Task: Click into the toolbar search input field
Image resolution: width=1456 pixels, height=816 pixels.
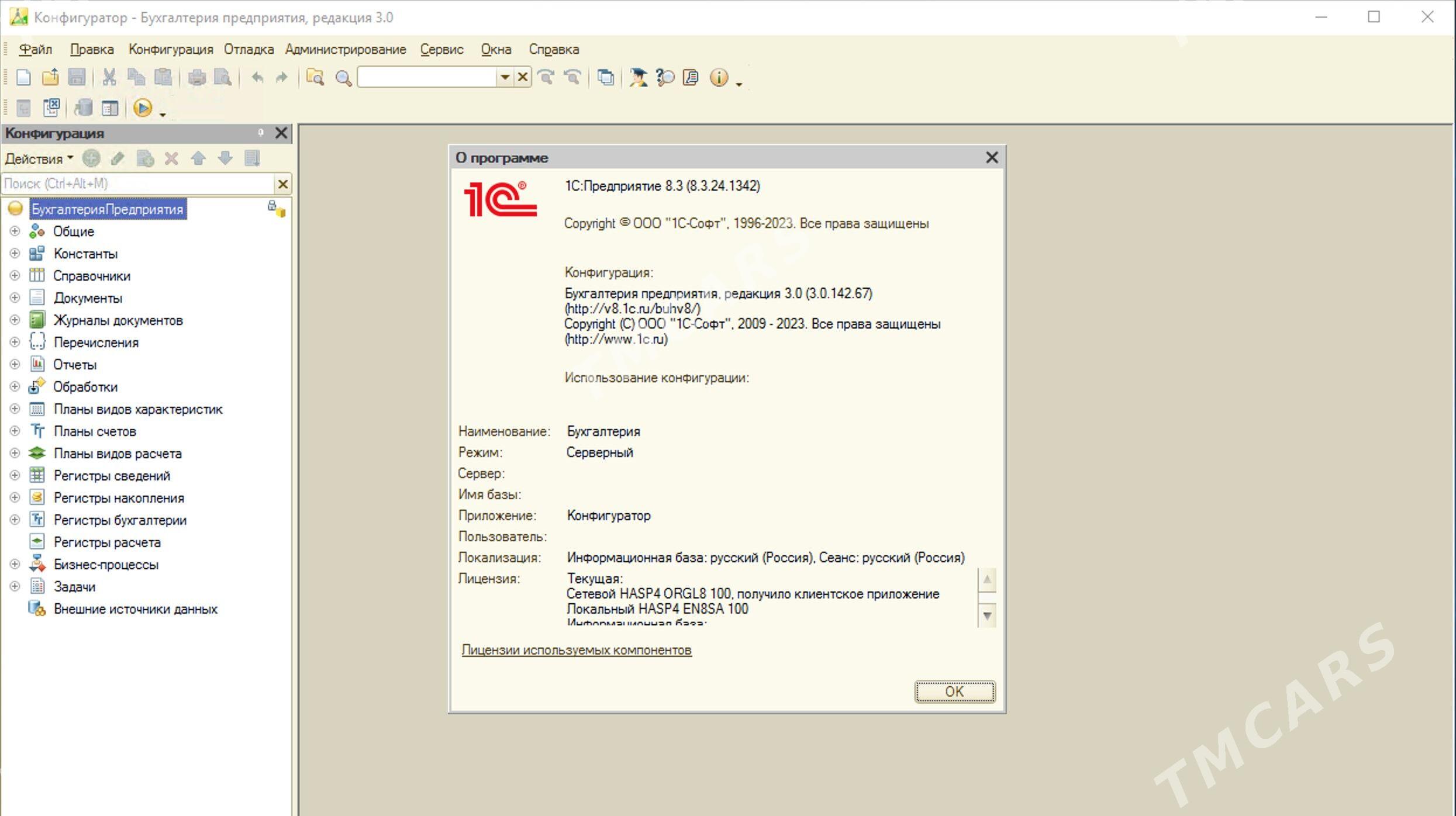Action: pos(427,77)
